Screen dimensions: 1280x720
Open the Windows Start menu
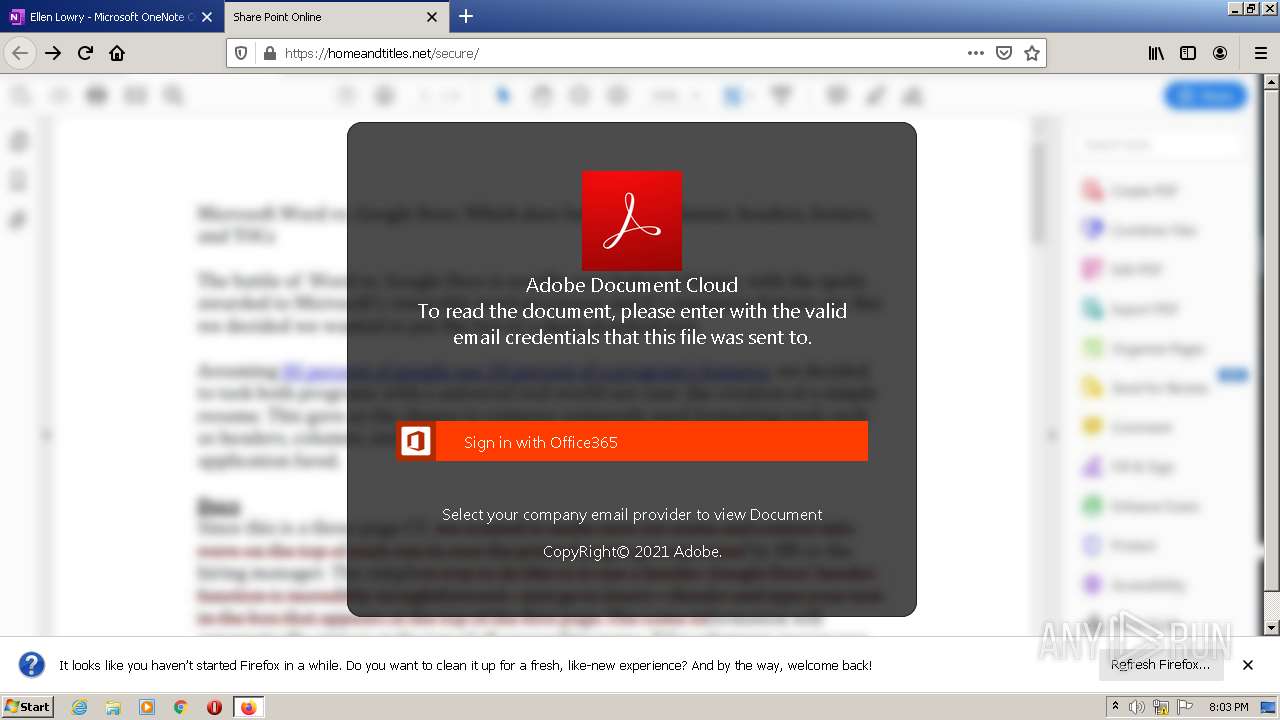28,707
